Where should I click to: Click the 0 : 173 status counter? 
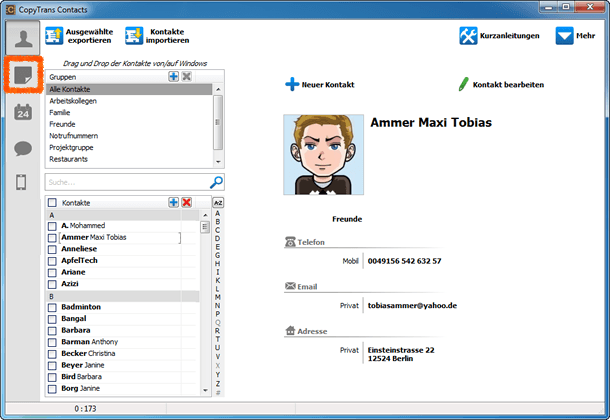click(x=85, y=409)
